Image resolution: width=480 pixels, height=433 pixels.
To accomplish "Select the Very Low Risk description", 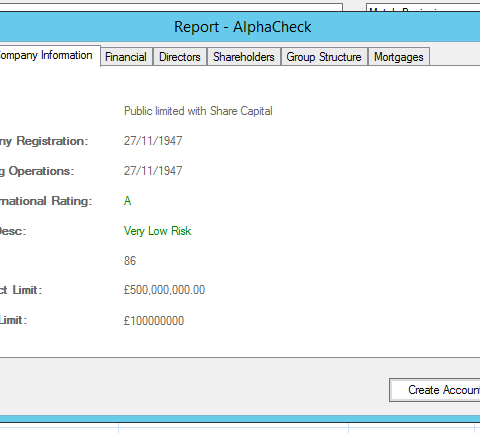I will click(x=158, y=231).
